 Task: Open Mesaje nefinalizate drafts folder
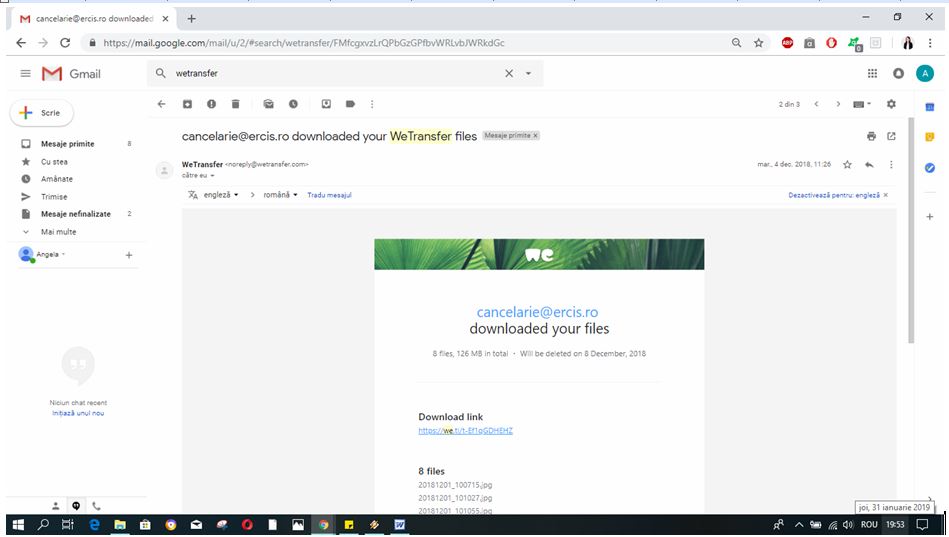click(x=76, y=214)
